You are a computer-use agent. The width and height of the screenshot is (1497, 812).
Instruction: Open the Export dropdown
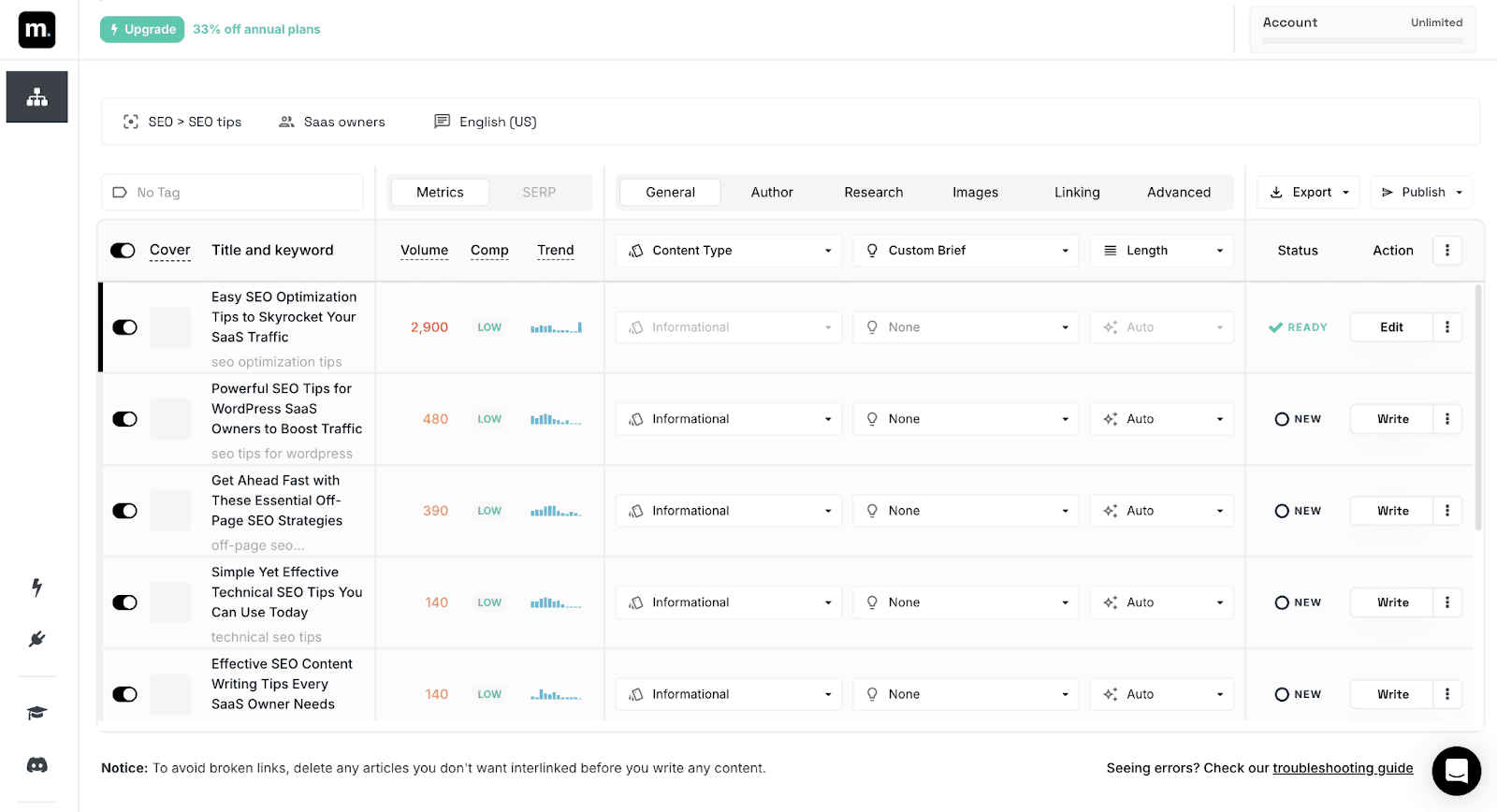point(1308,193)
